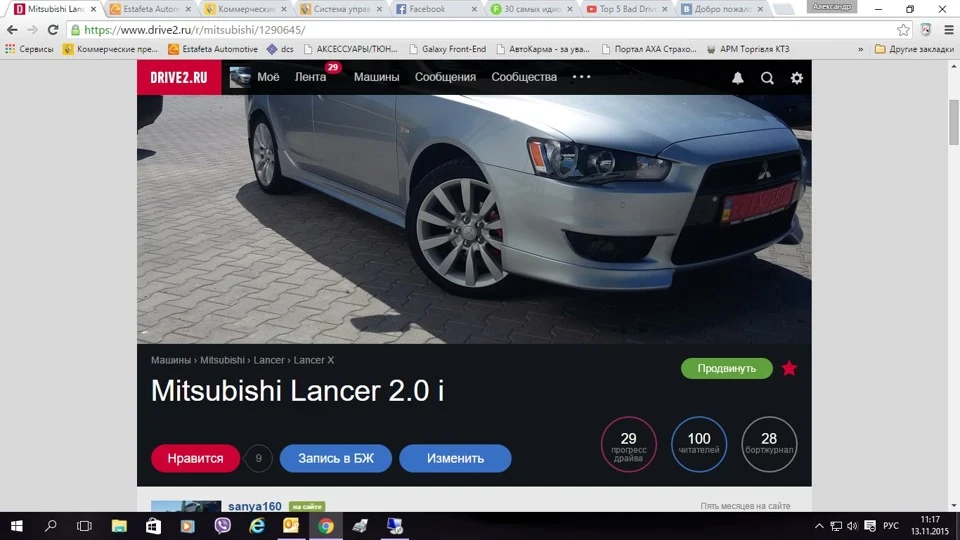Switch to the Facebook tab
960x540 pixels.
pos(437,9)
